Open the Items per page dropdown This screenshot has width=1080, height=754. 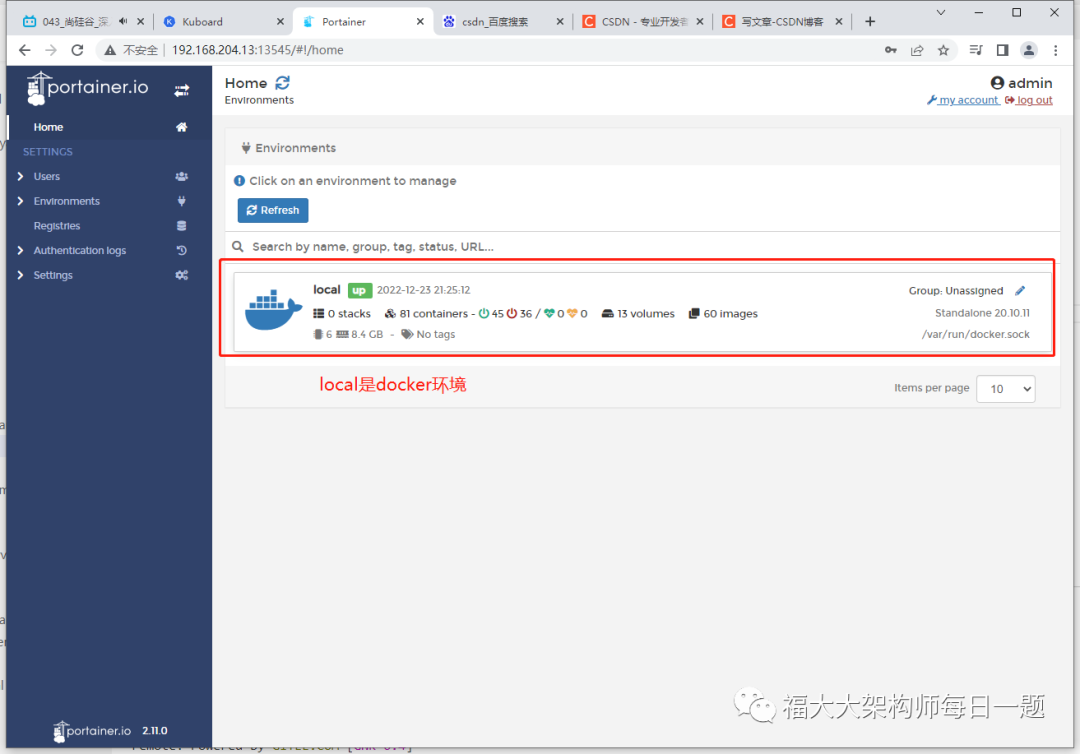click(x=1006, y=389)
